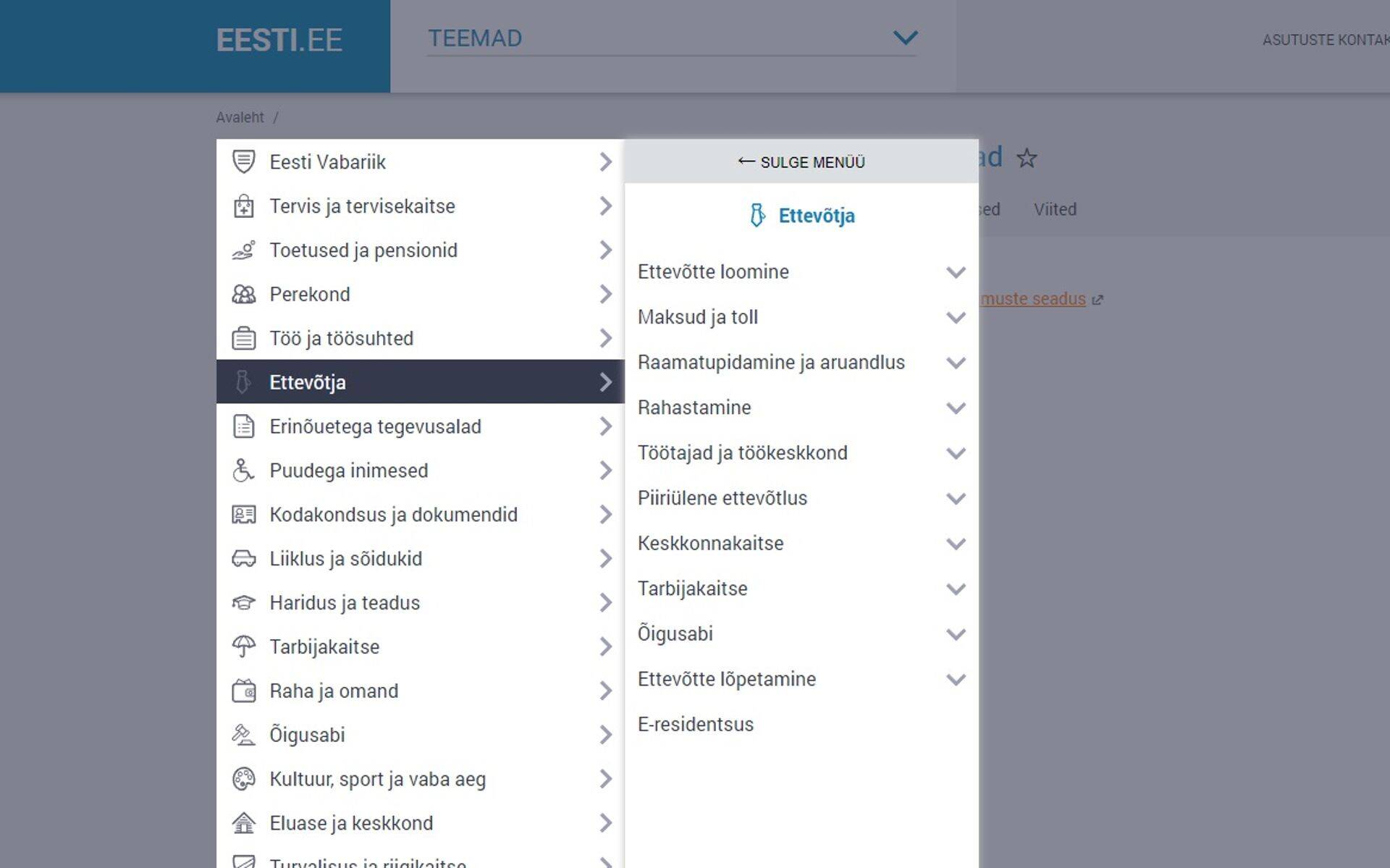Click the umbrella icon for Tarbijakaitse
This screenshot has width=1390, height=868.
(x=243, y=646)
